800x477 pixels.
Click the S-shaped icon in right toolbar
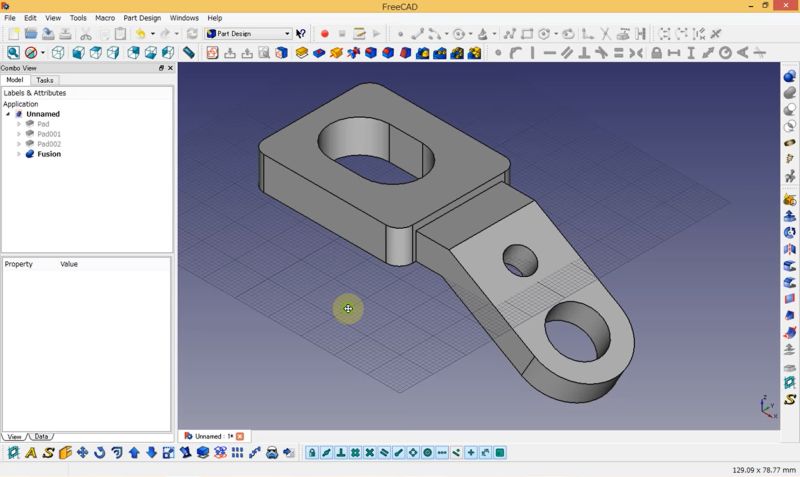[790, 399]
